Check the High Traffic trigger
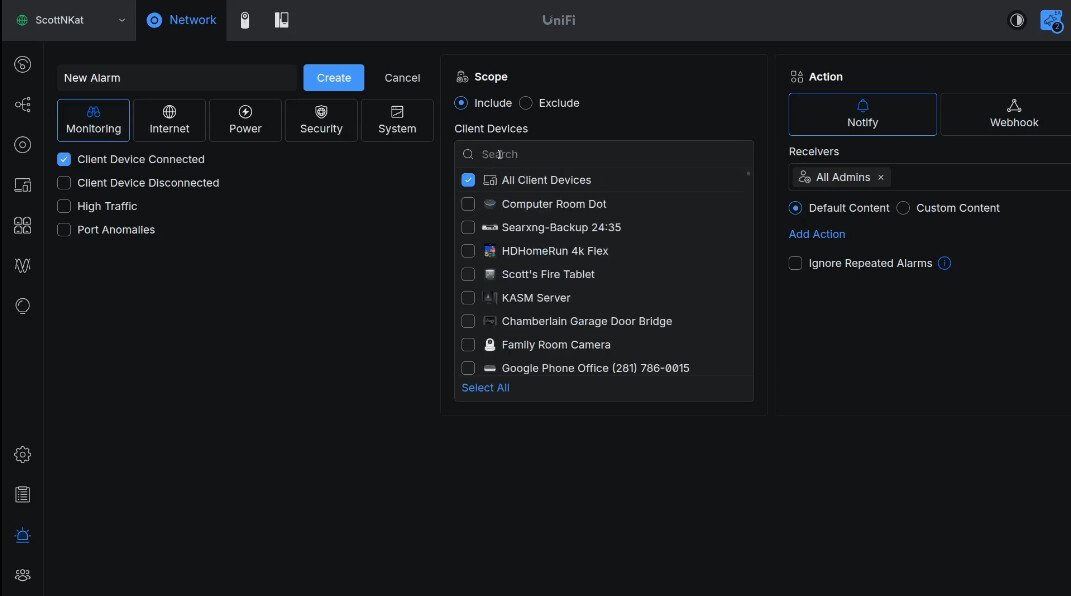 [64, 206]
